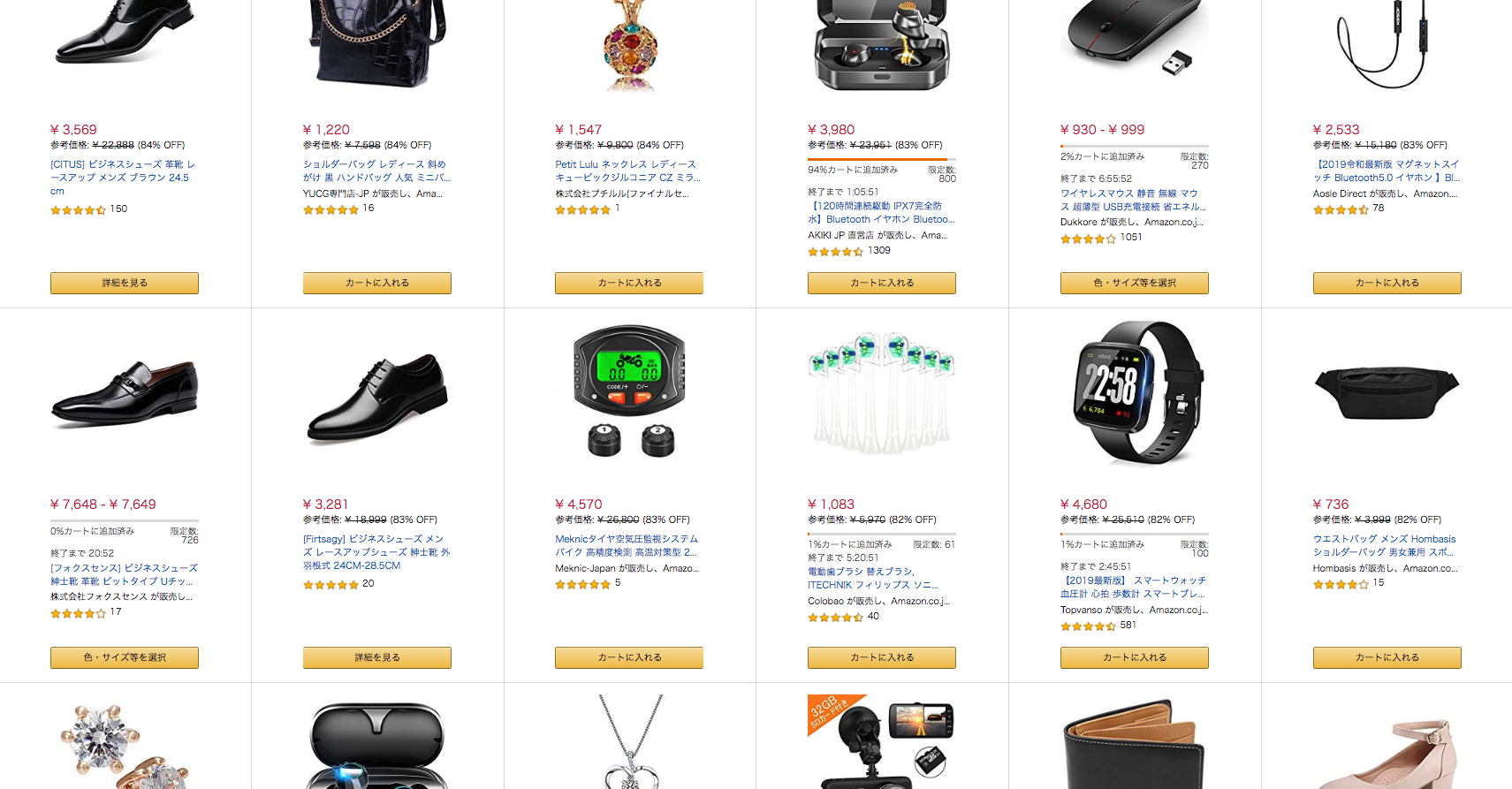The width and height of the screenshot is (1512, 789).
Task: Open the Firtsagy business shoes title link
Action: pyautogui.click(x=376, y=552)
